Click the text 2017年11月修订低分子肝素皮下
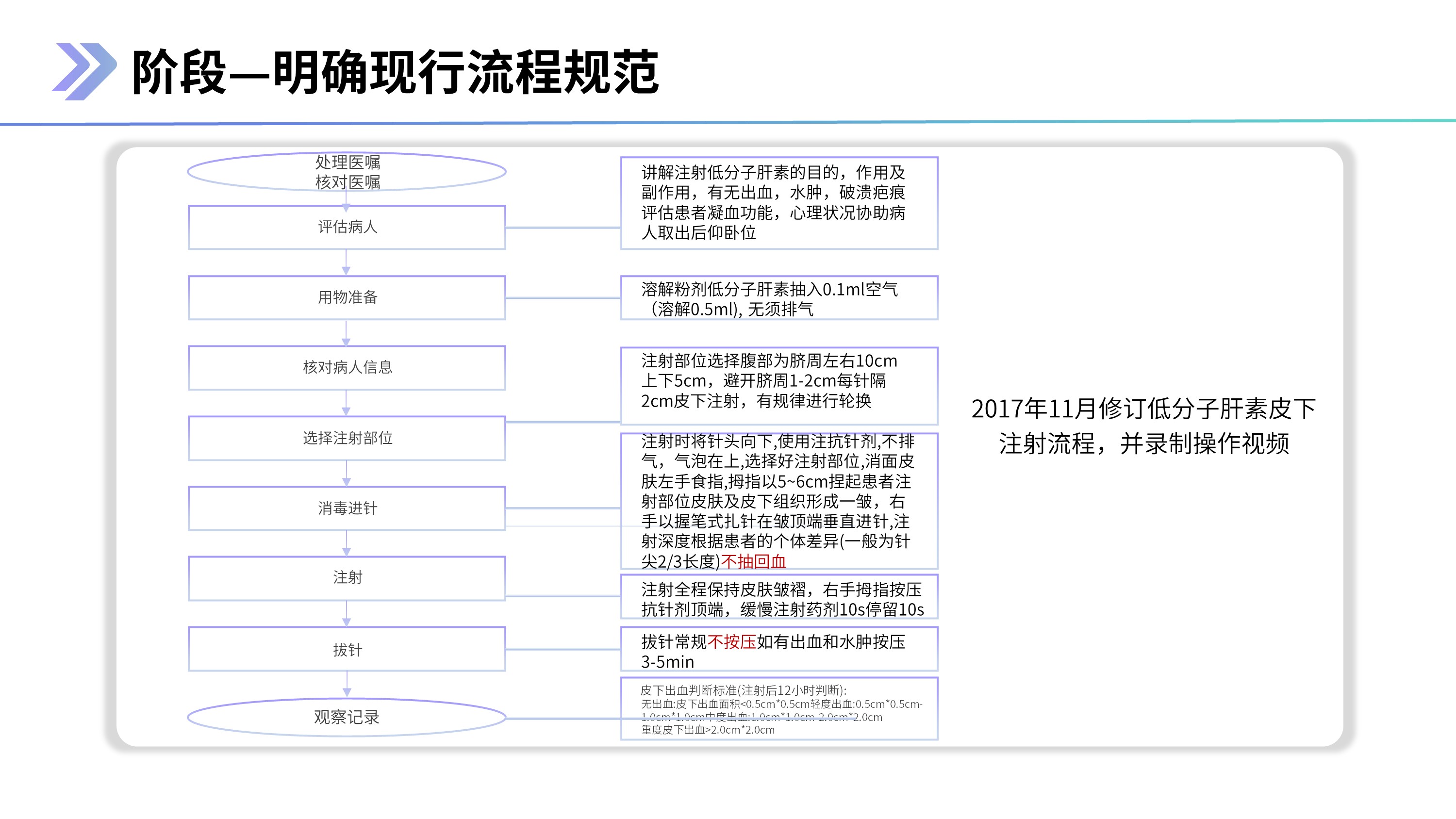The image size is (1456, 819). 1144,409
